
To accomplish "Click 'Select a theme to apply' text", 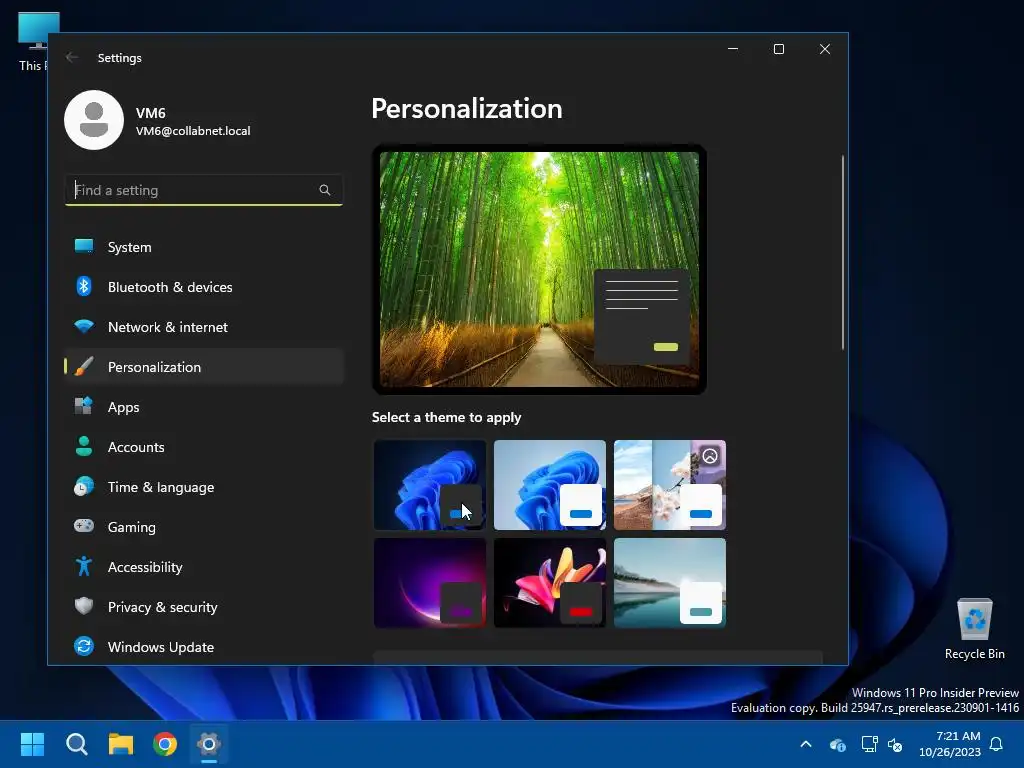I will (x=446, y=417).
